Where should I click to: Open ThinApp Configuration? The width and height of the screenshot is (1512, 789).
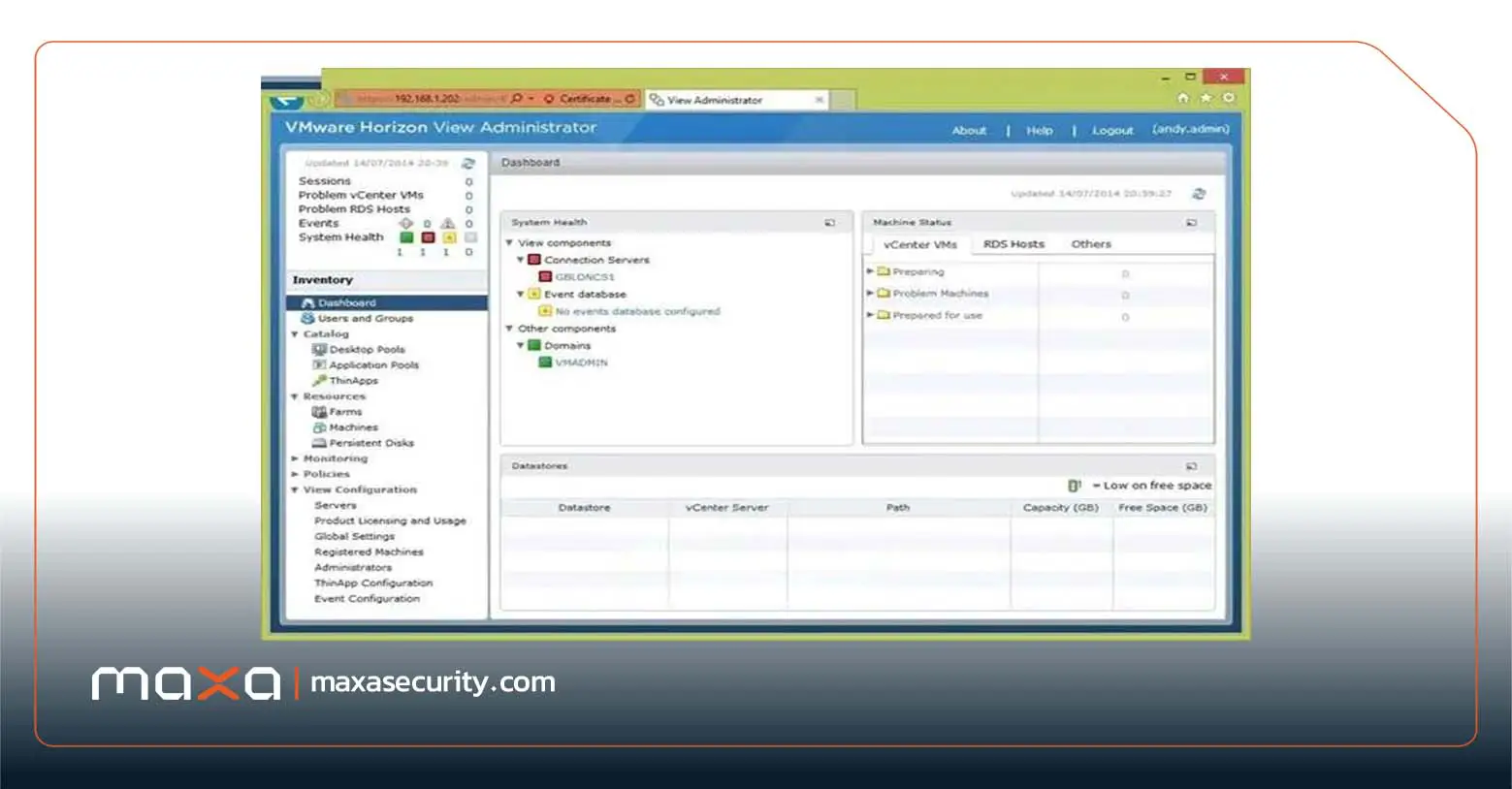pyautogui.click(x=373, y=584)
